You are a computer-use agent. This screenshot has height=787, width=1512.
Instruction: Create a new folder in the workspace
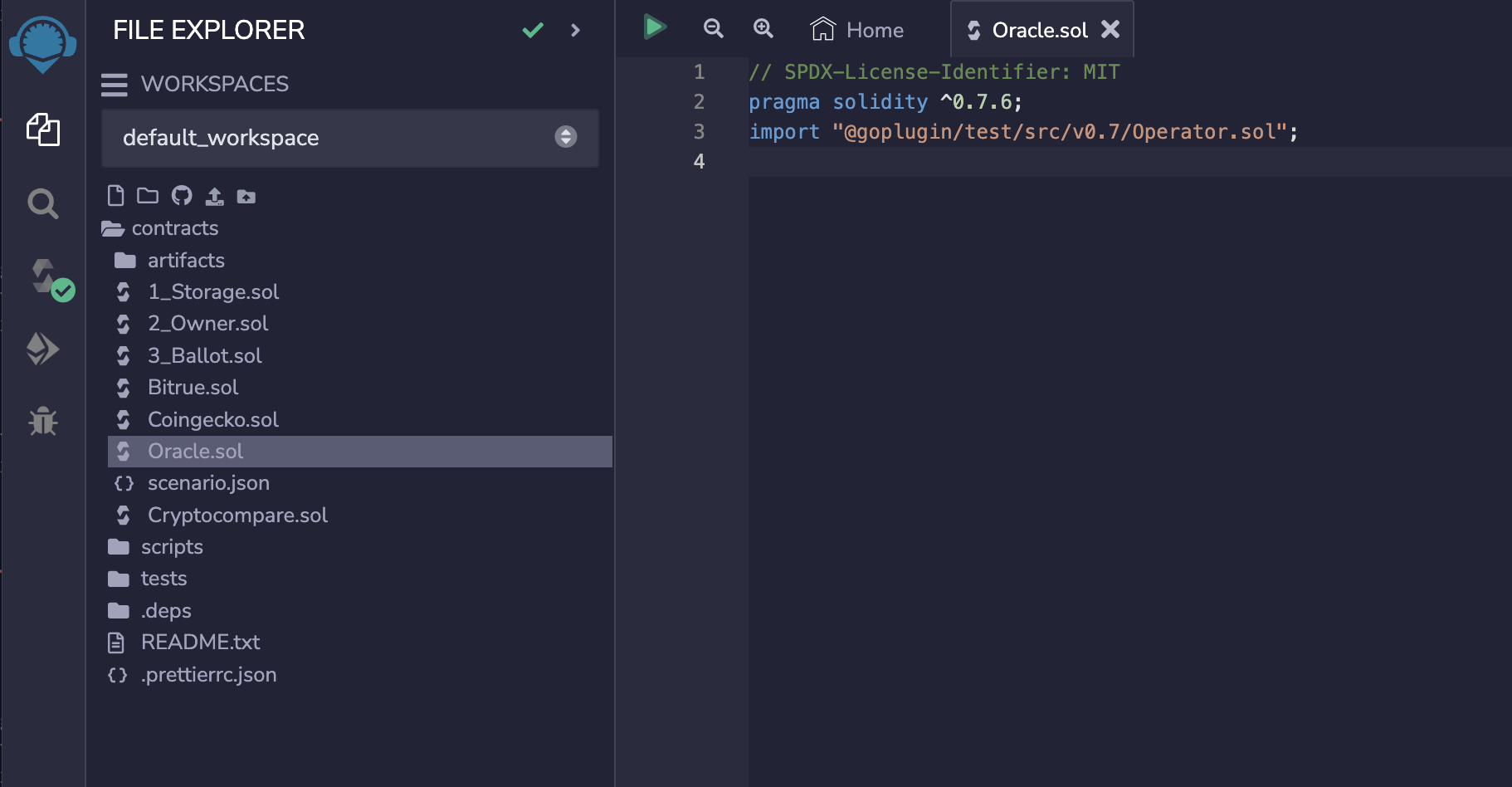147,196
